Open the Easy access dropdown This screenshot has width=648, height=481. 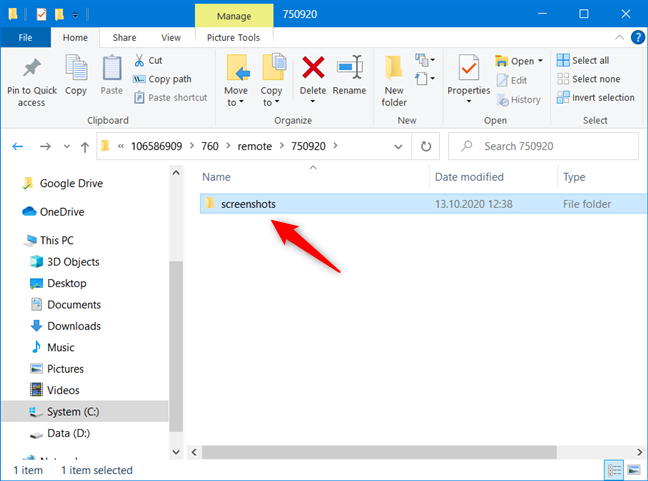pos(425,79)
